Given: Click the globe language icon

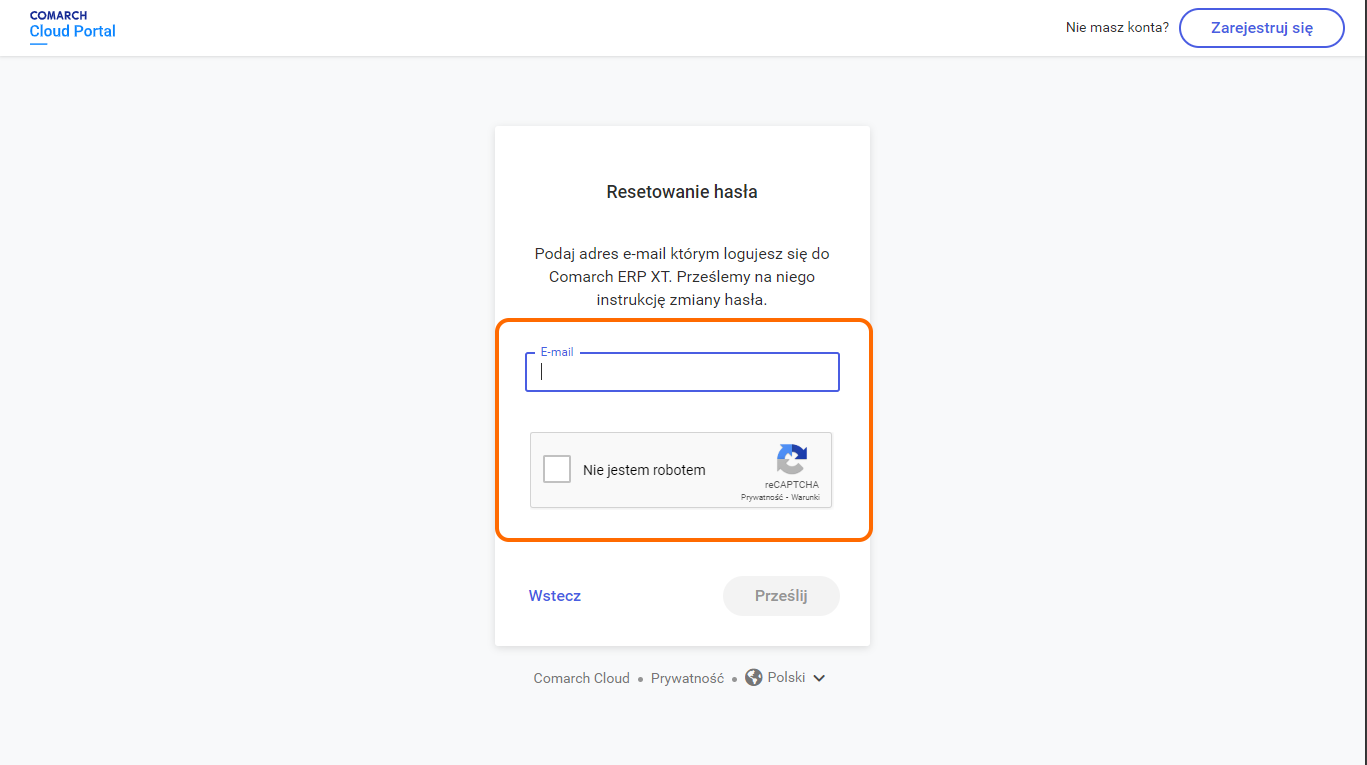Looking at the screenshot, I should pyautogui.click(x=754, y=678).
